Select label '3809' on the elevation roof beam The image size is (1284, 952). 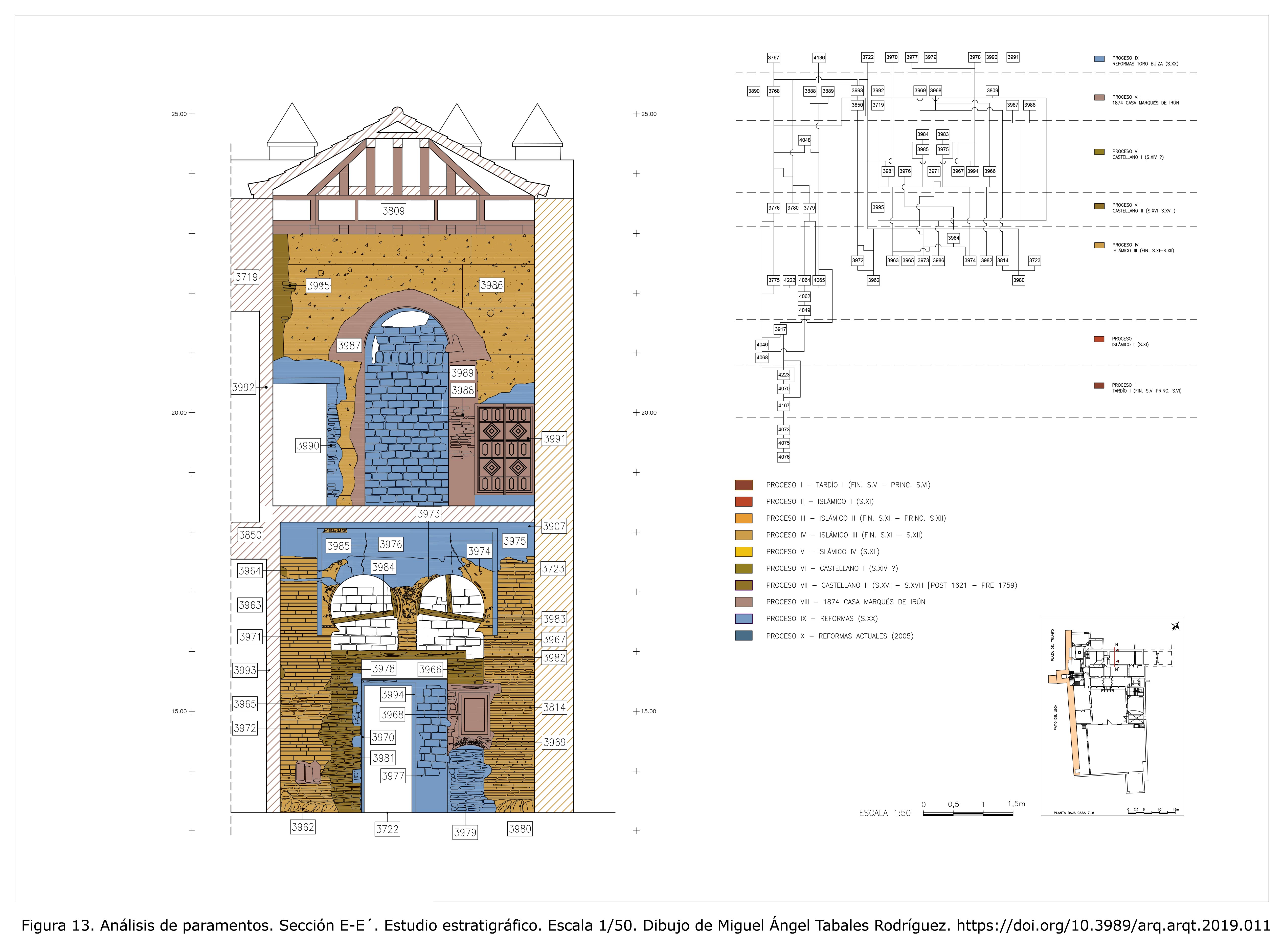pyautogui.click(x=393, y=211)
